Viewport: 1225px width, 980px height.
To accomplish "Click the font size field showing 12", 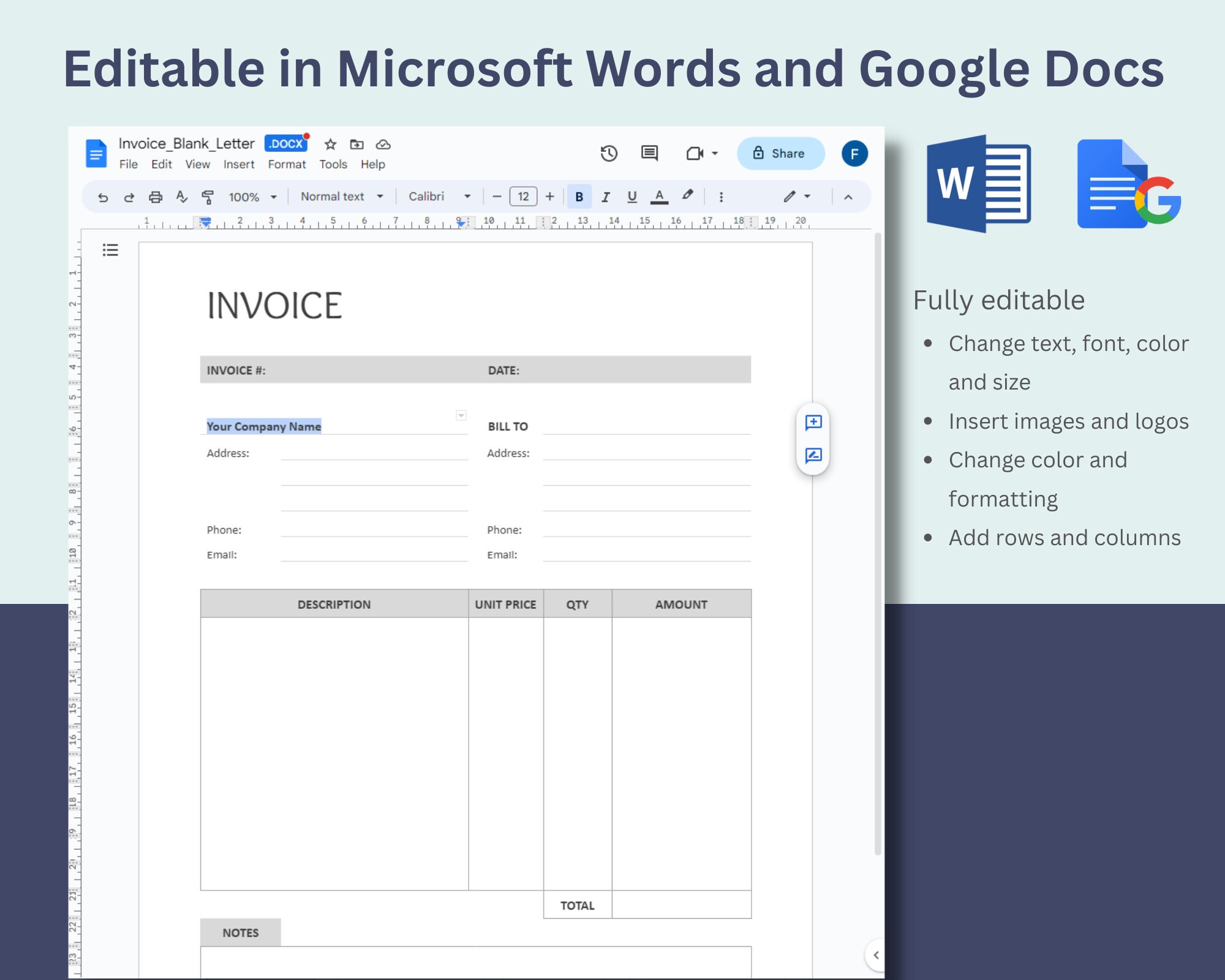I will (x=523, y=197).
